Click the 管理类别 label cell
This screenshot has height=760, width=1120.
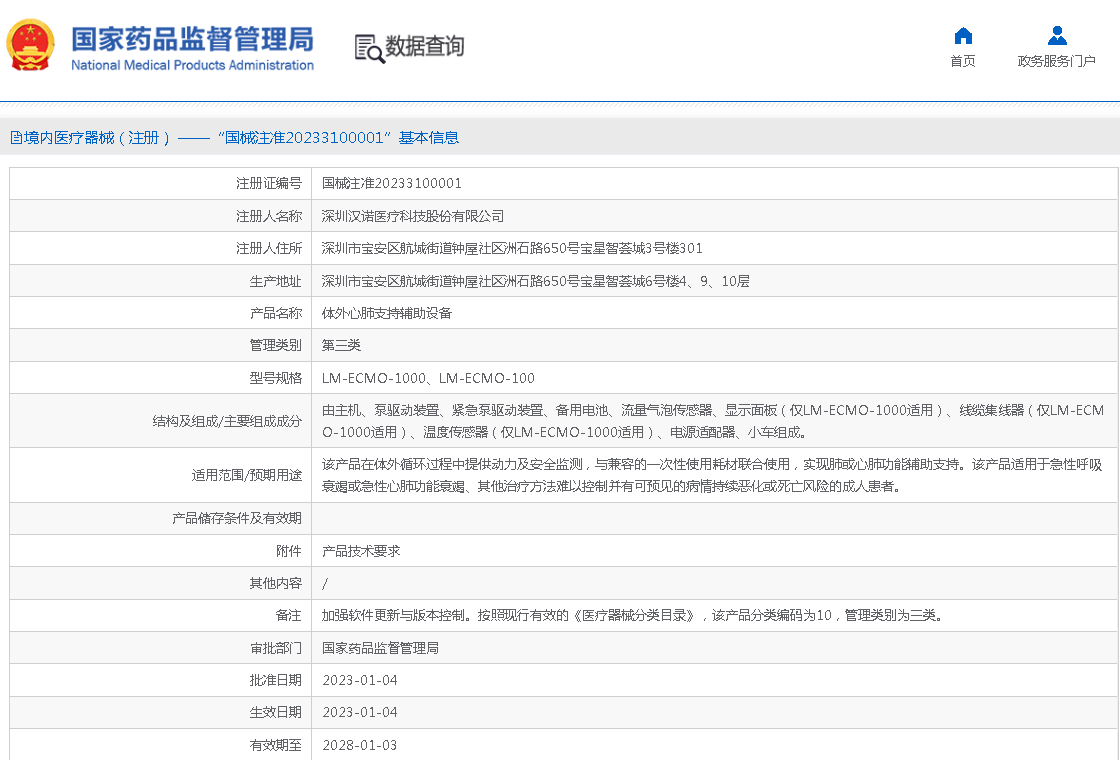click(161, 345)
